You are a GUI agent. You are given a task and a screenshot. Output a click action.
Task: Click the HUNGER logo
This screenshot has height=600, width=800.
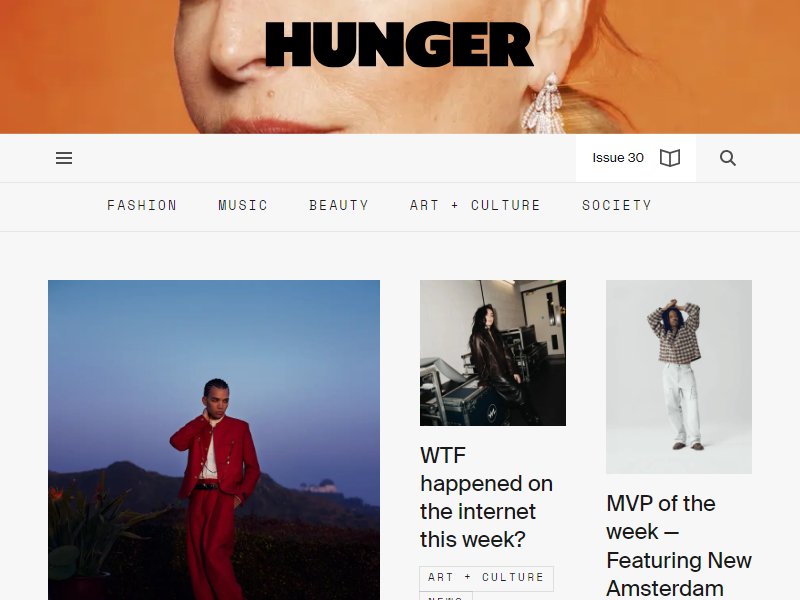399,44
